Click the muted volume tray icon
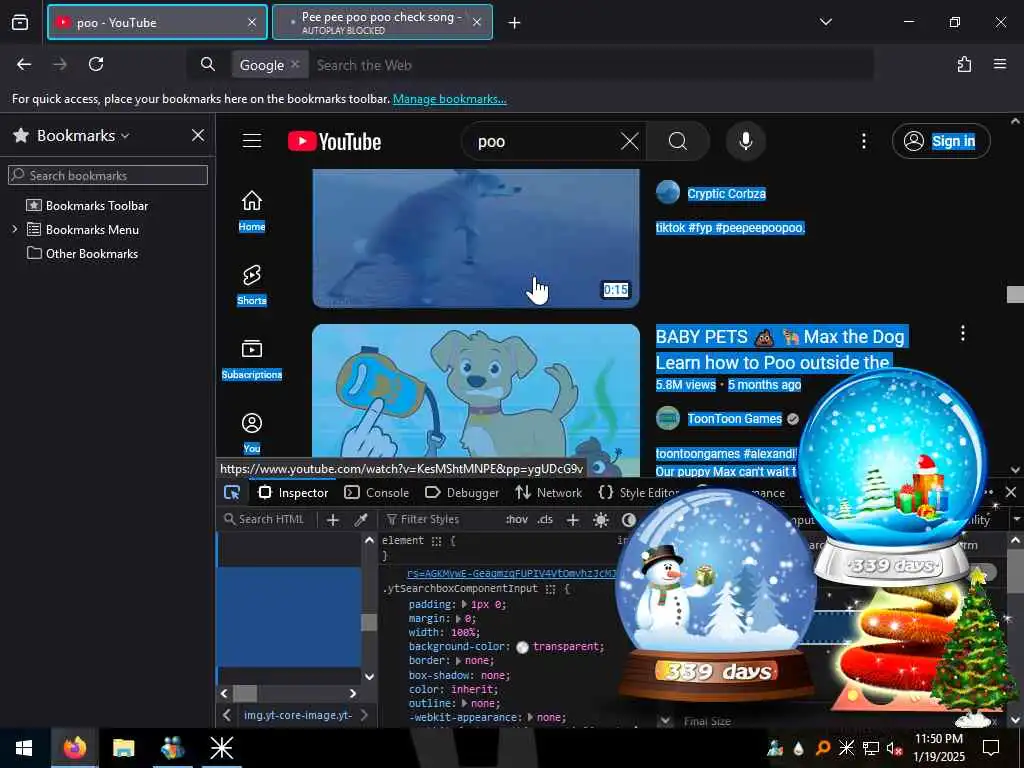The width and height of the screenshot is (1024, 768). [x=895, y=748]
